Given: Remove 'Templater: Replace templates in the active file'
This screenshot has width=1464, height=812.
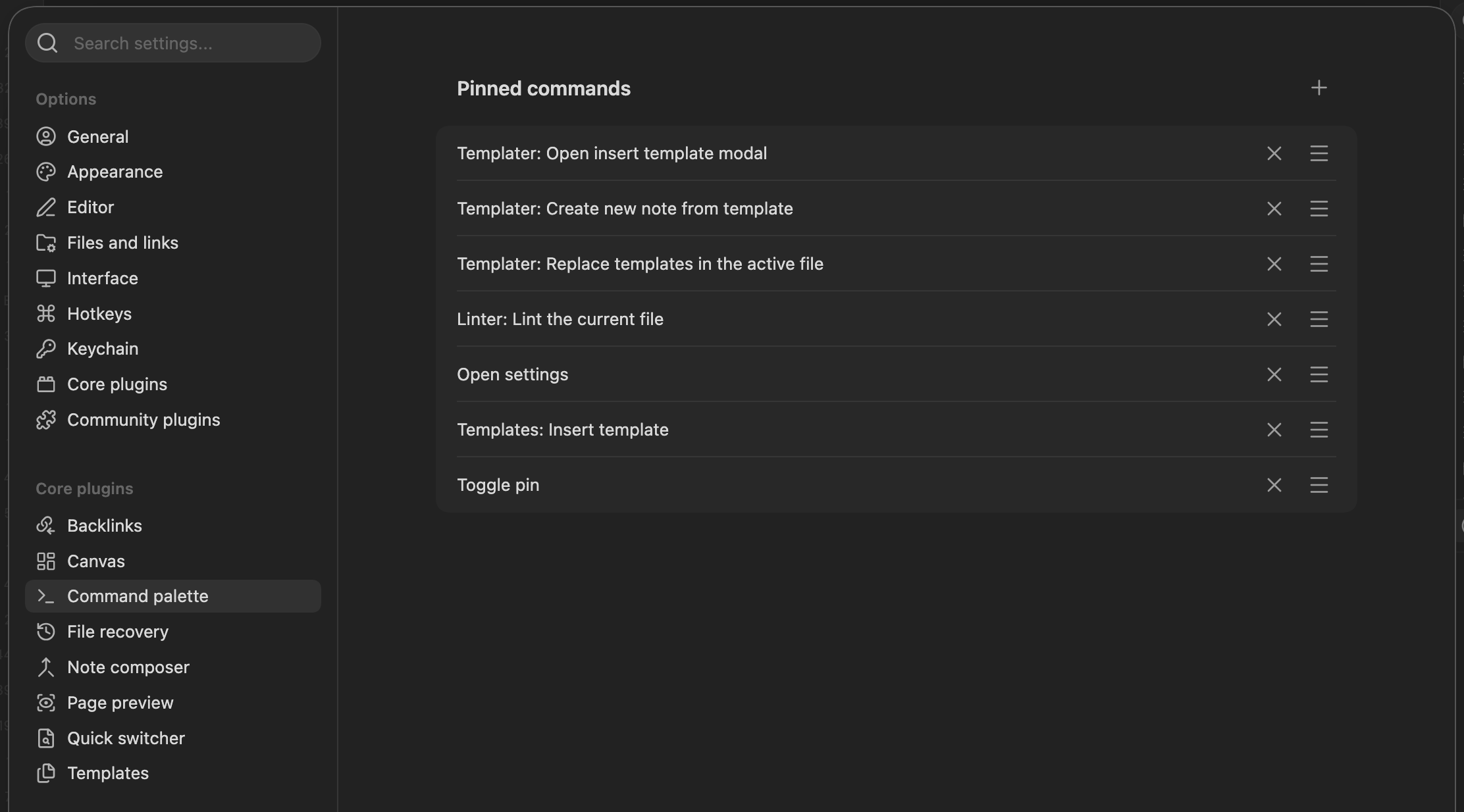Looking at the screenshot, I should tap(1274, 264).
